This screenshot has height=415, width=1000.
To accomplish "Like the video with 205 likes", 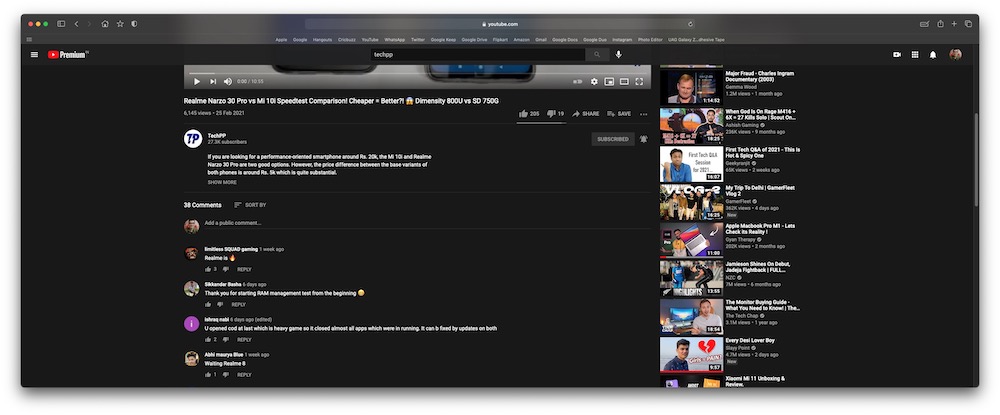I will 529,114.
